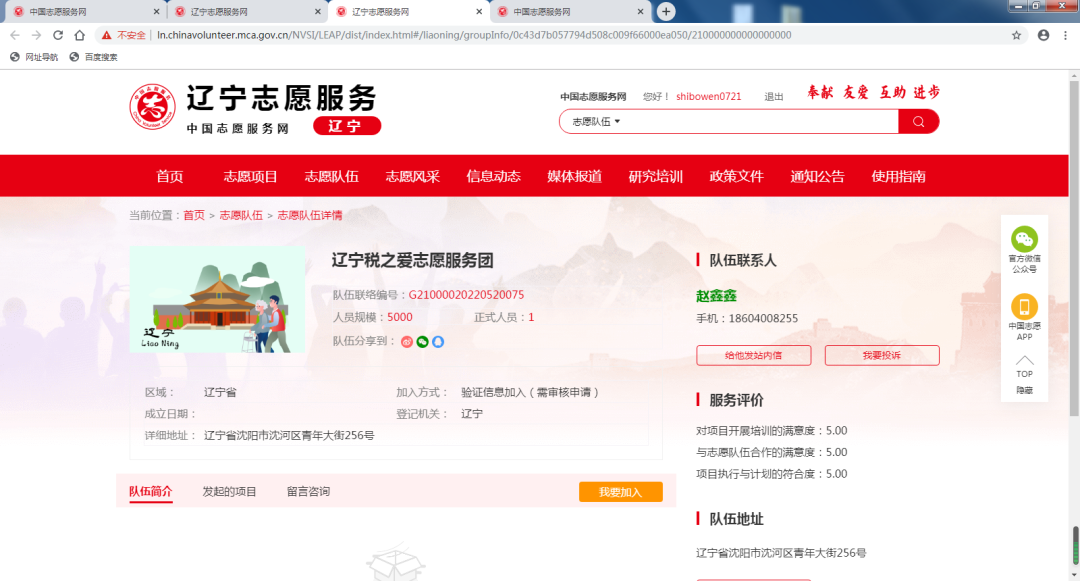
Task: Expand the 志愿队伍 search type dropdown
Action: pos(596,122)
